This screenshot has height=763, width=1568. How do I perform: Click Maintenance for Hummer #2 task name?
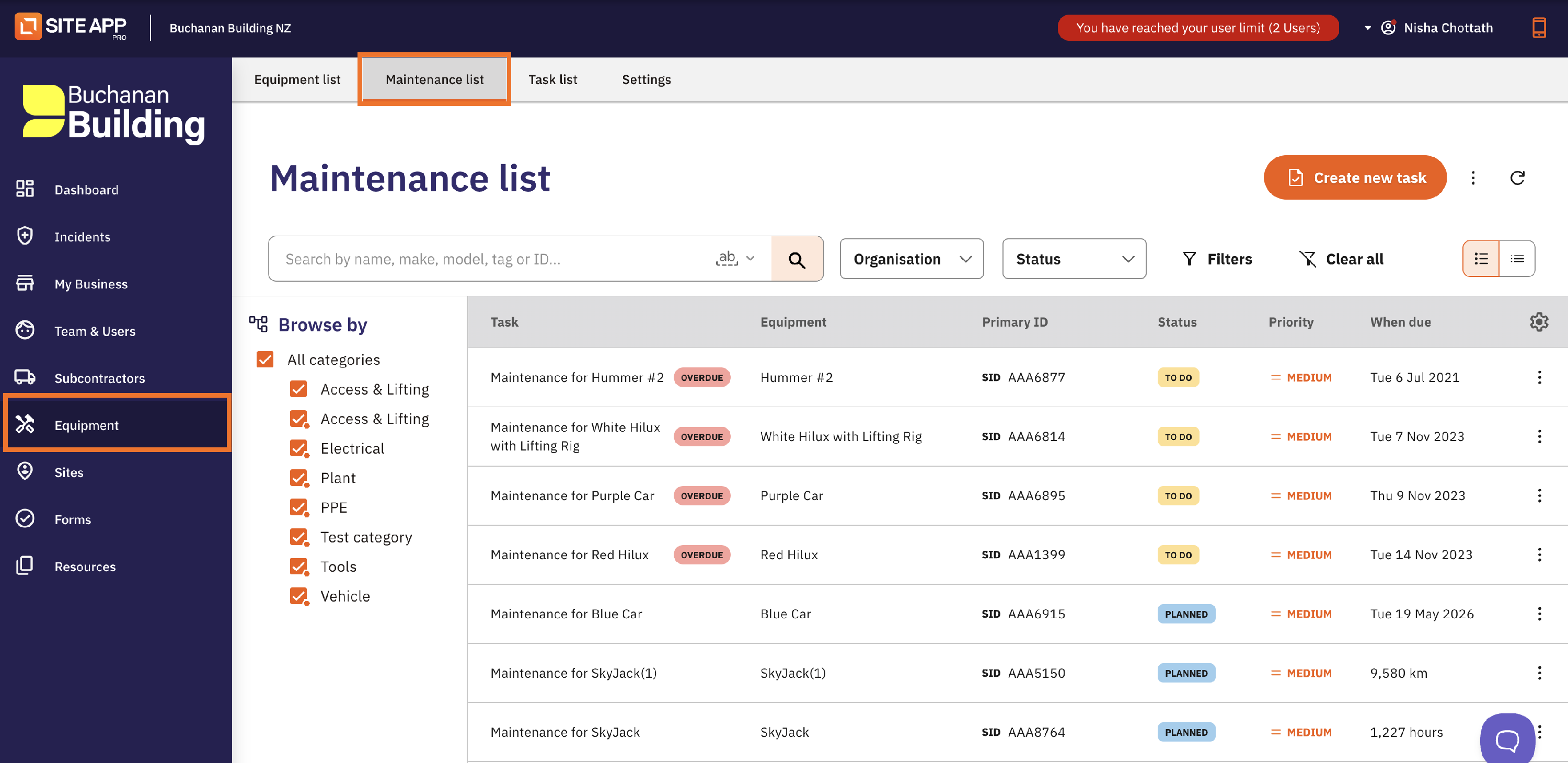[577, 377]
